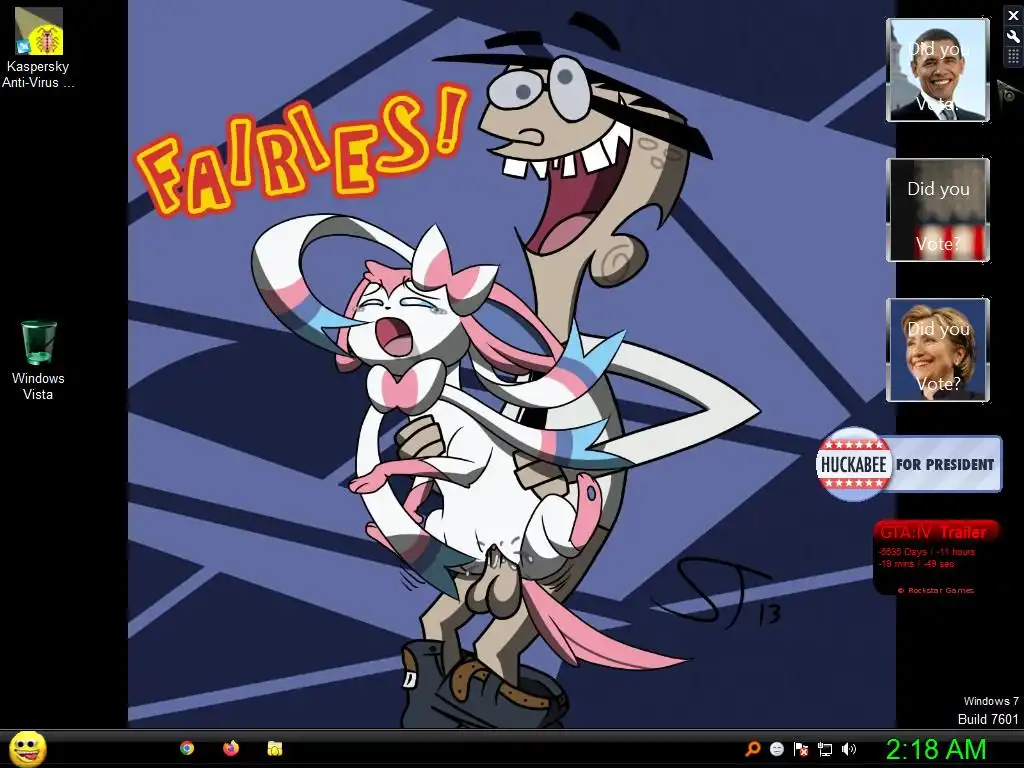Click the Obama Did you Vote gadget

pos(938,70)
